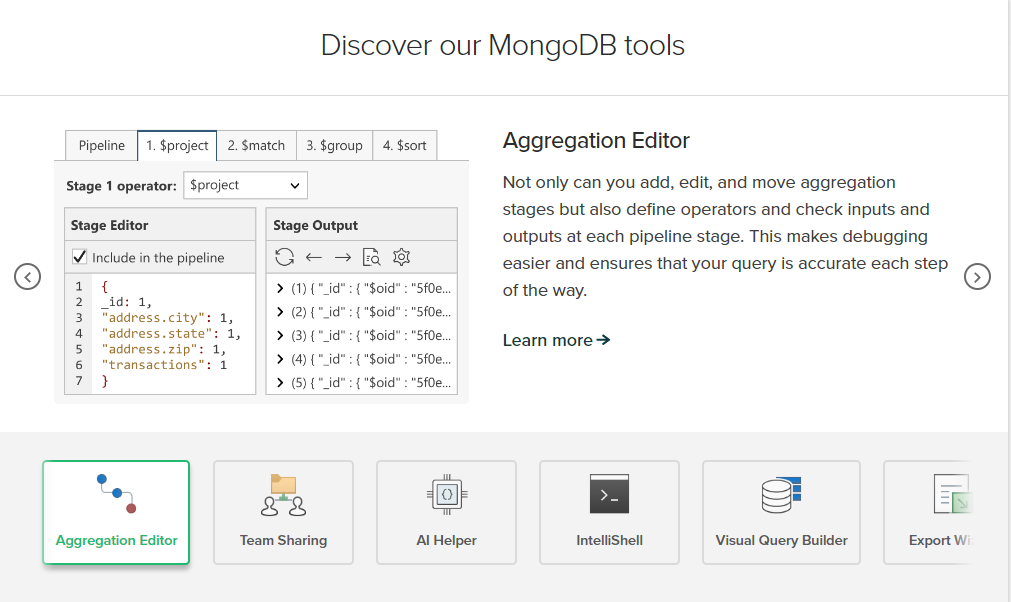
Task: Click the refresh icon in Stage Output
Action: [x=284, y=257]
